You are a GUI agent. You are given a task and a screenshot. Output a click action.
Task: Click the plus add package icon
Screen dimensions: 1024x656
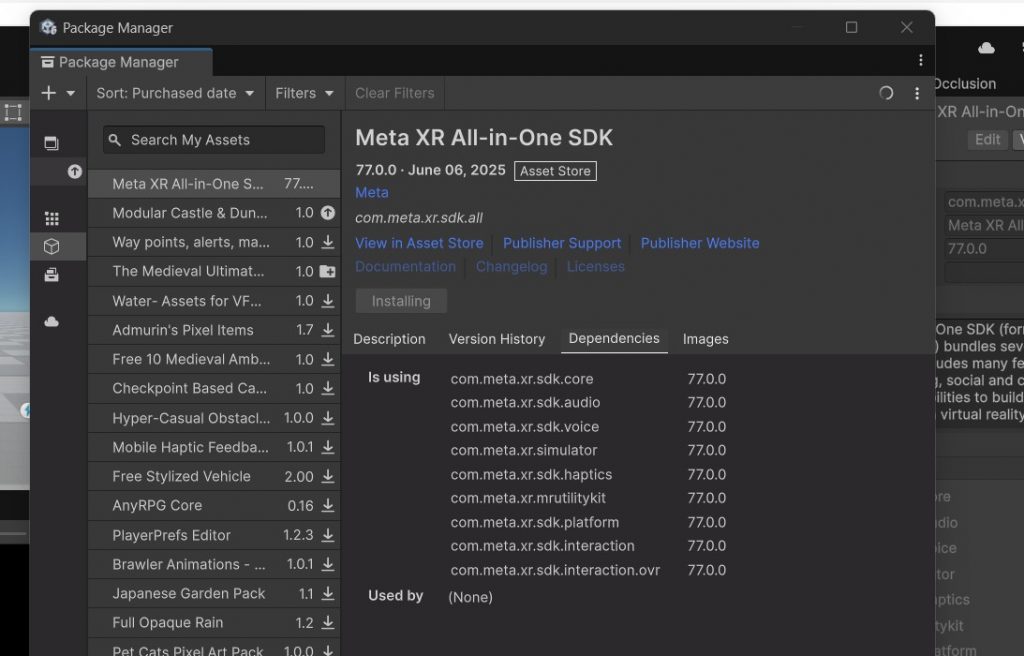coord(48,93)
